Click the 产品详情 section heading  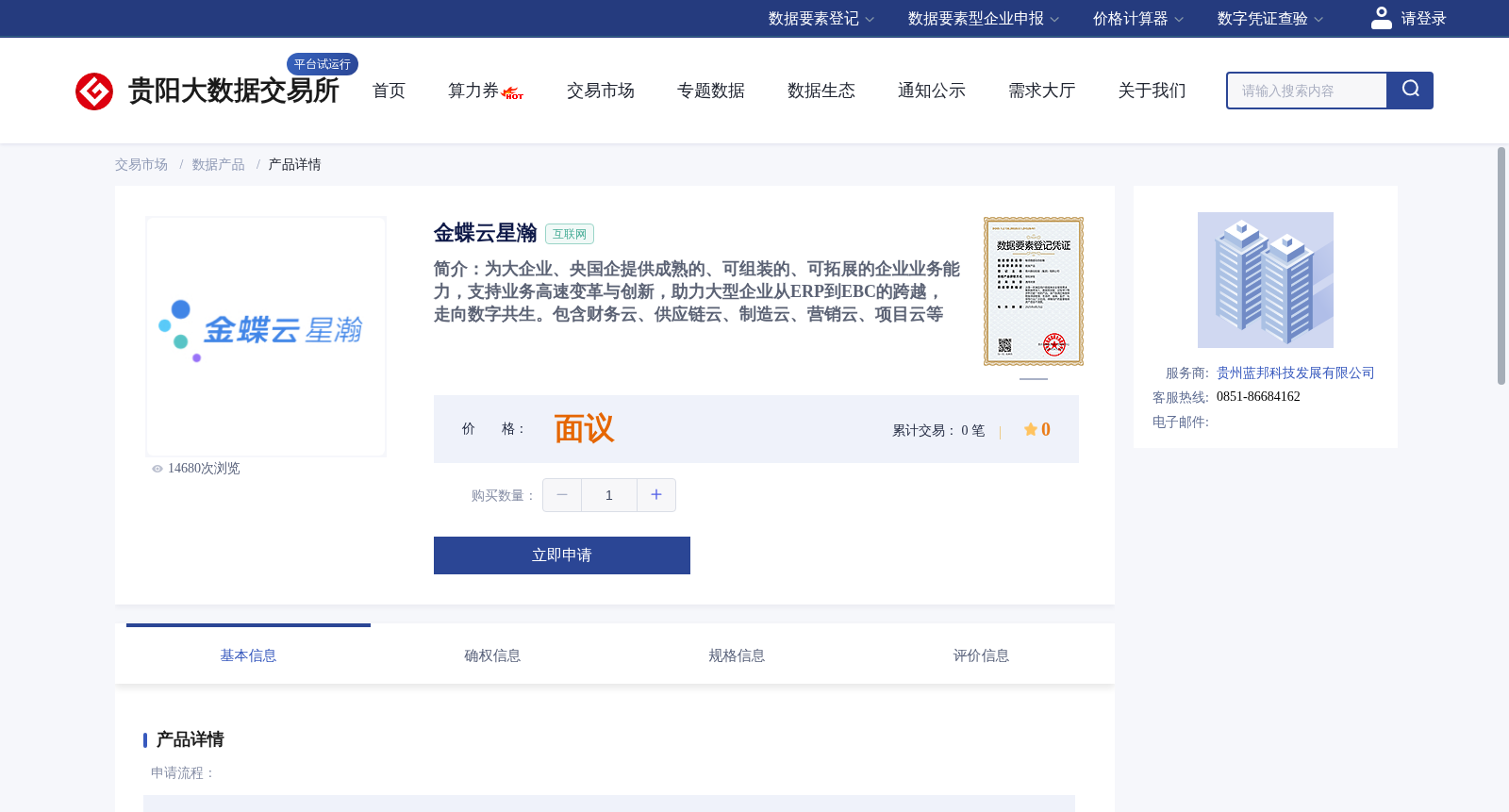190,739
